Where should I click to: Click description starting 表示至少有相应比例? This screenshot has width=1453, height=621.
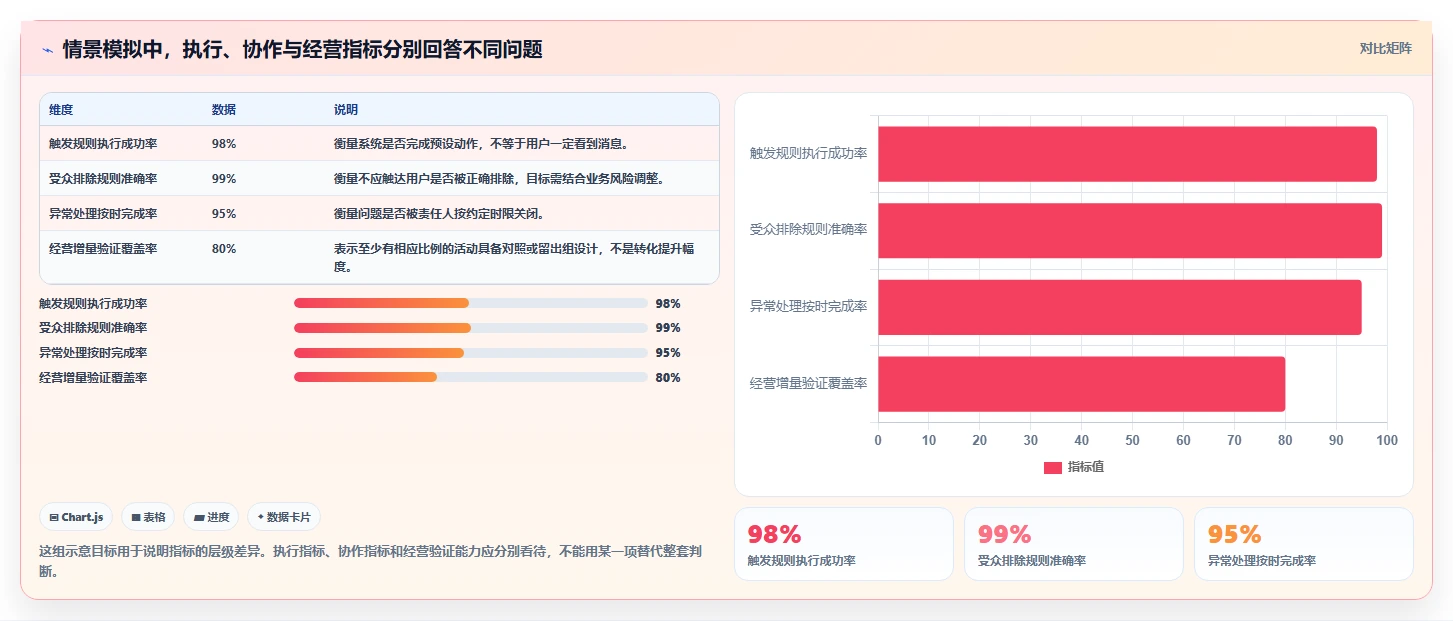pos(514,258)
